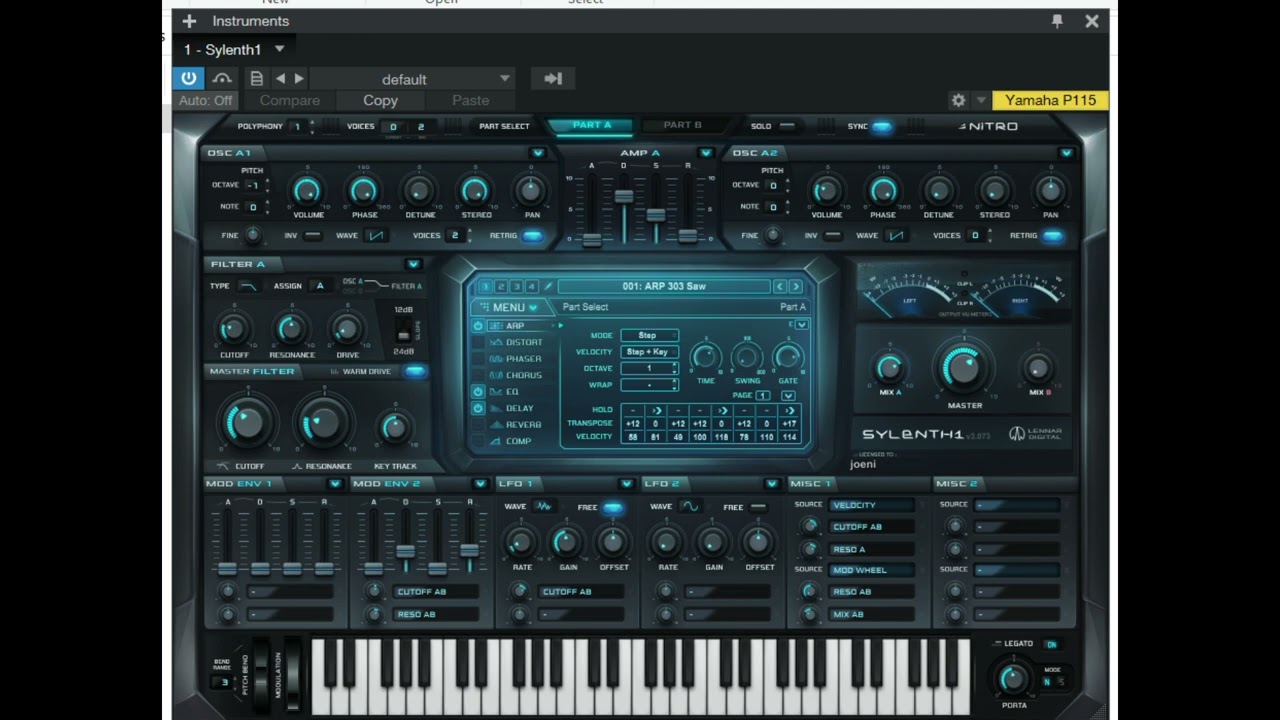Disable the ARP effect power button

click(x=478, y=326)
